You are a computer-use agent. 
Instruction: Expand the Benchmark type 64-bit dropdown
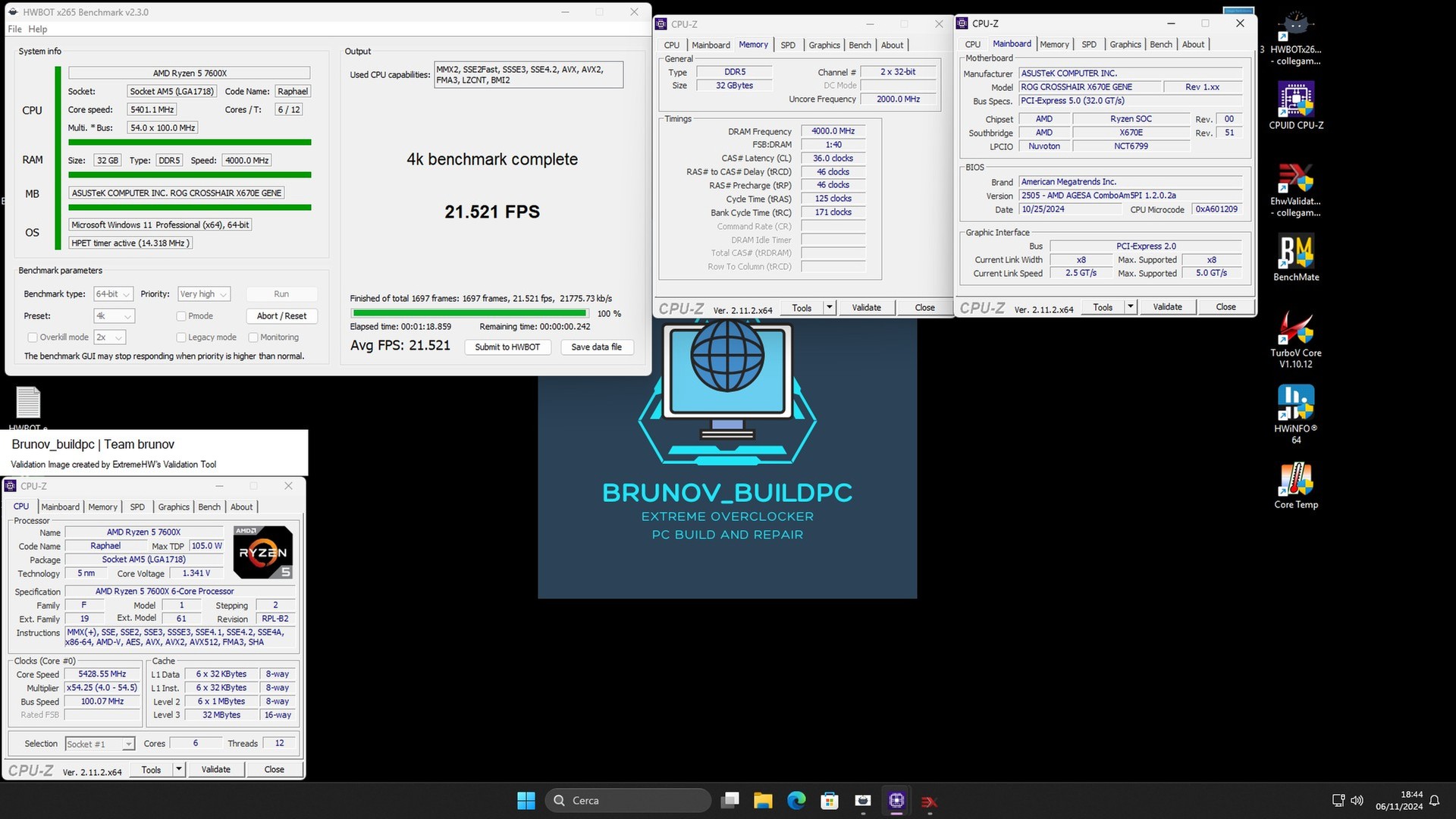click(x=114, y=294)
